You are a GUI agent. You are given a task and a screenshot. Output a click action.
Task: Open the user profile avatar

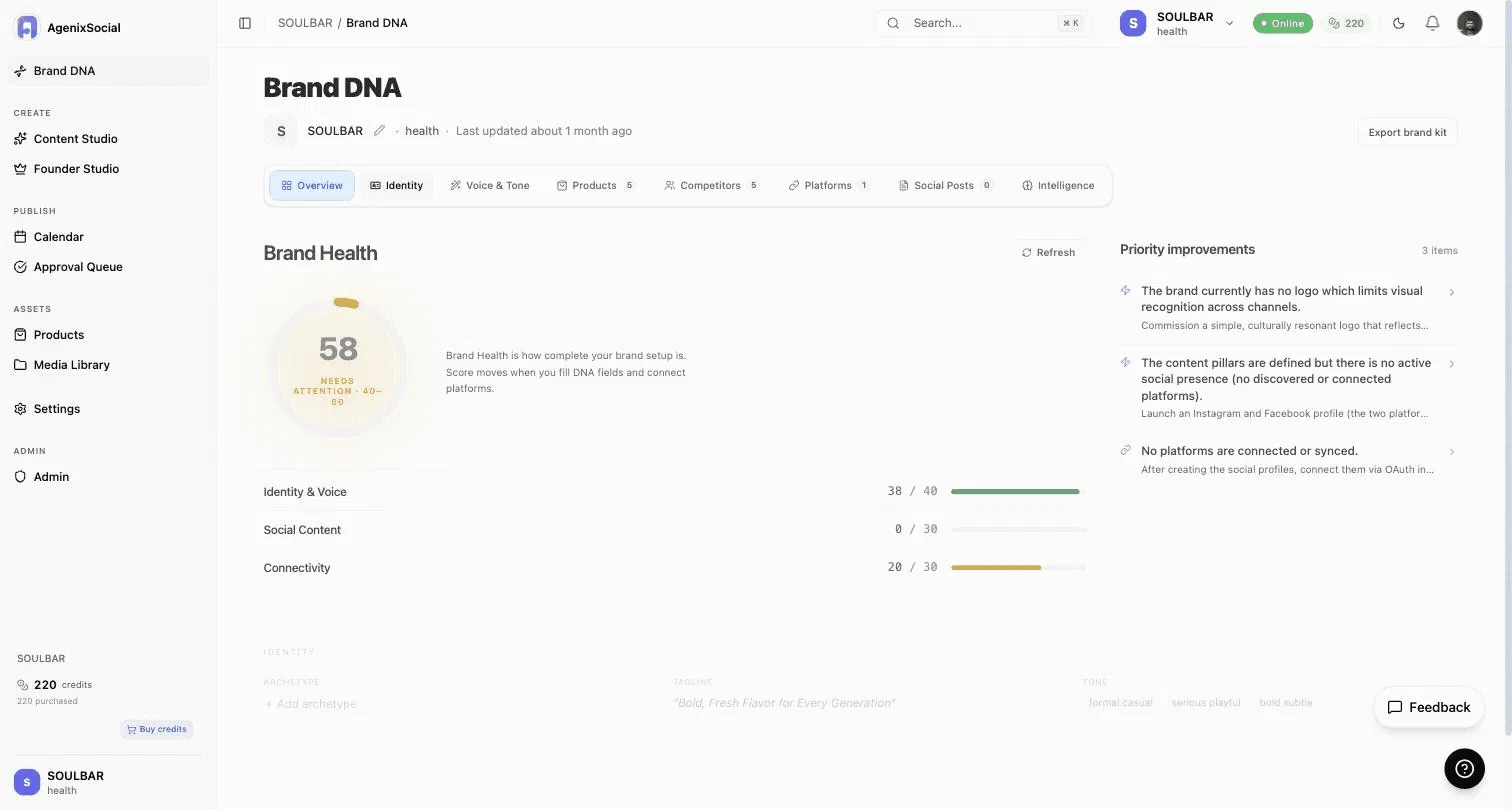tap(1469, 23)
